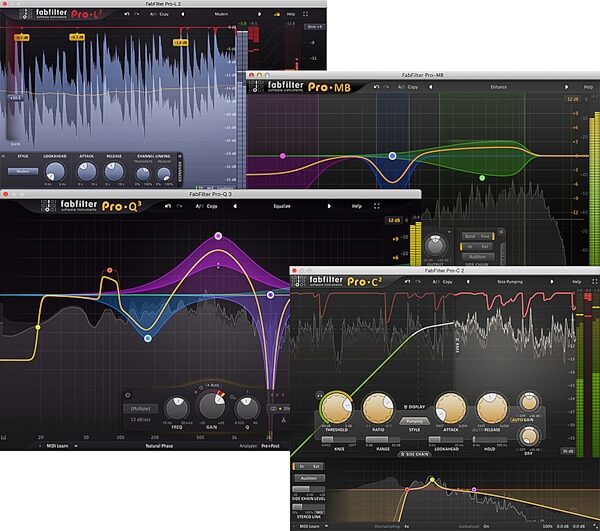Click the Attack knob in Pro-L 2
Viewport: 600px width, 531px height.
86,171
